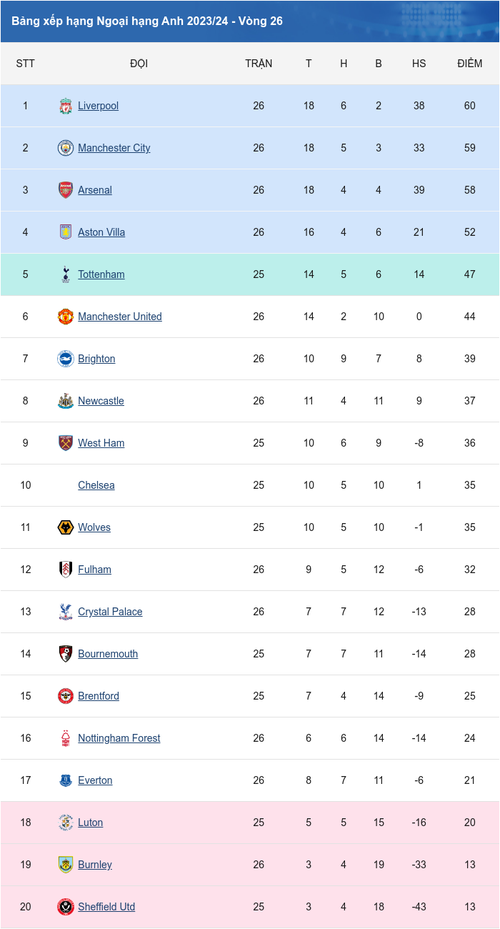Open the Sheffield Utd team link
The width and height of the screenshot is (500, 929).
[x=107, y=906]
